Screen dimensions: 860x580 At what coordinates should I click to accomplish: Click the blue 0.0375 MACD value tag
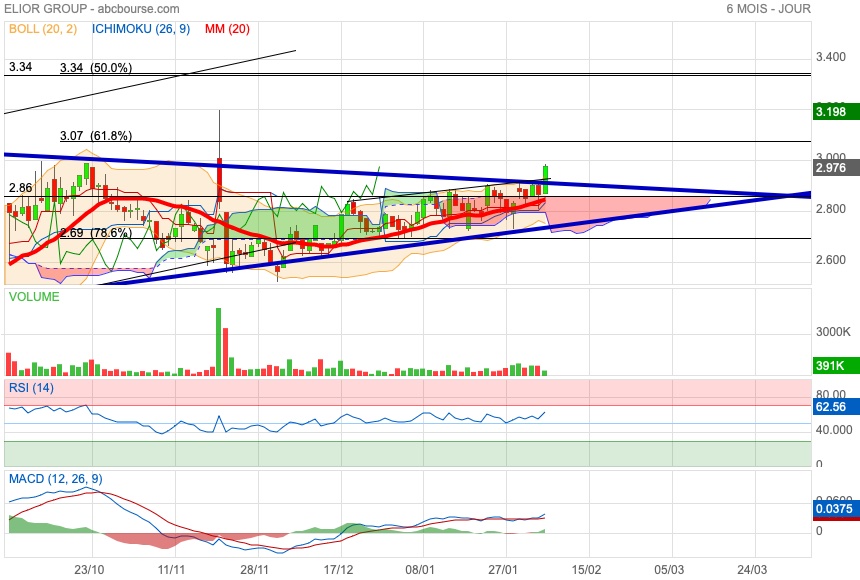coord(832,509)
